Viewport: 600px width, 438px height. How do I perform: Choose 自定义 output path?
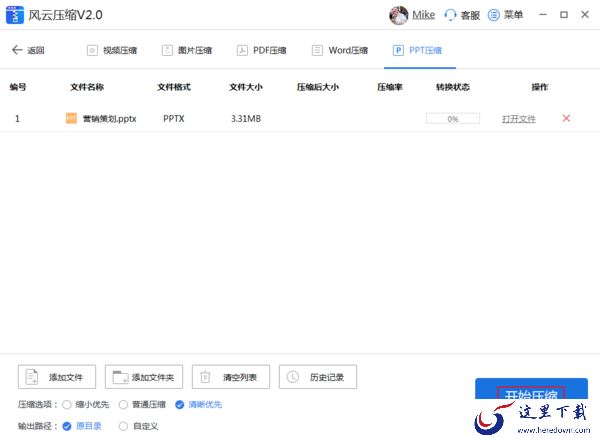click(139, 426)
